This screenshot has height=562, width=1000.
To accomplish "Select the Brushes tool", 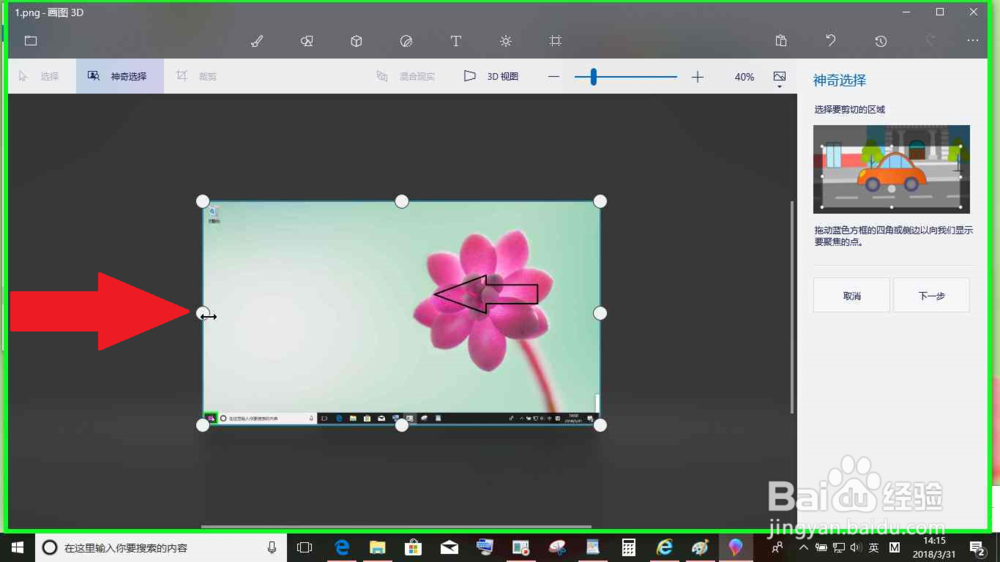I will (257, 41).
